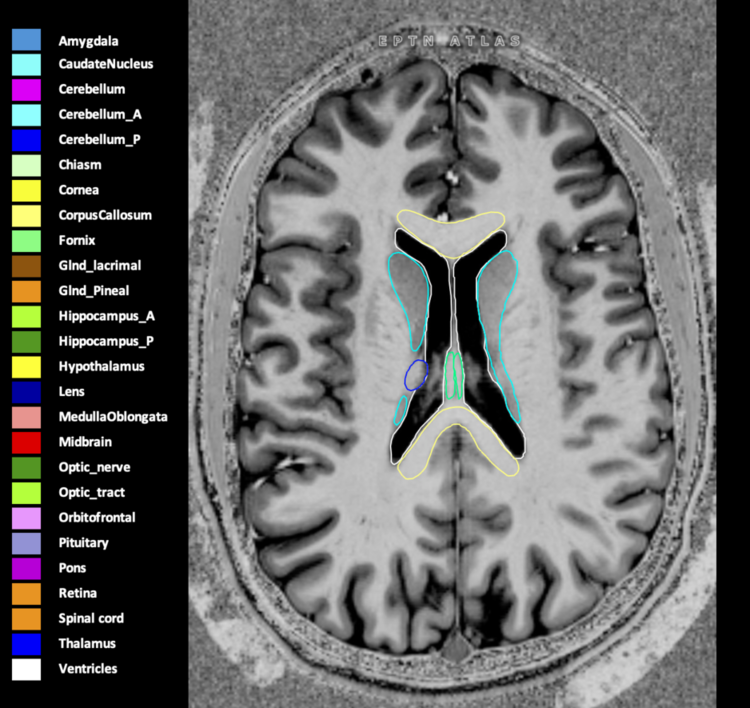Select the swatch next to CaudateNucleus
This screenshot has width=750, height=708.
coord(26,64)
